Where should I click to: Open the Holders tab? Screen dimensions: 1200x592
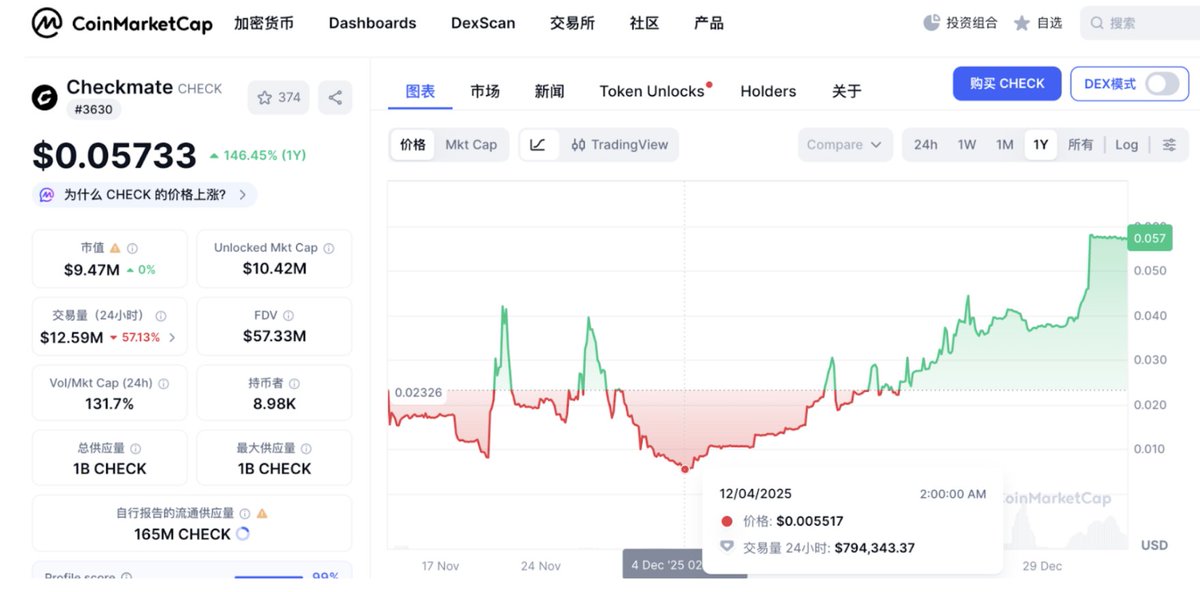click(768, 91)
